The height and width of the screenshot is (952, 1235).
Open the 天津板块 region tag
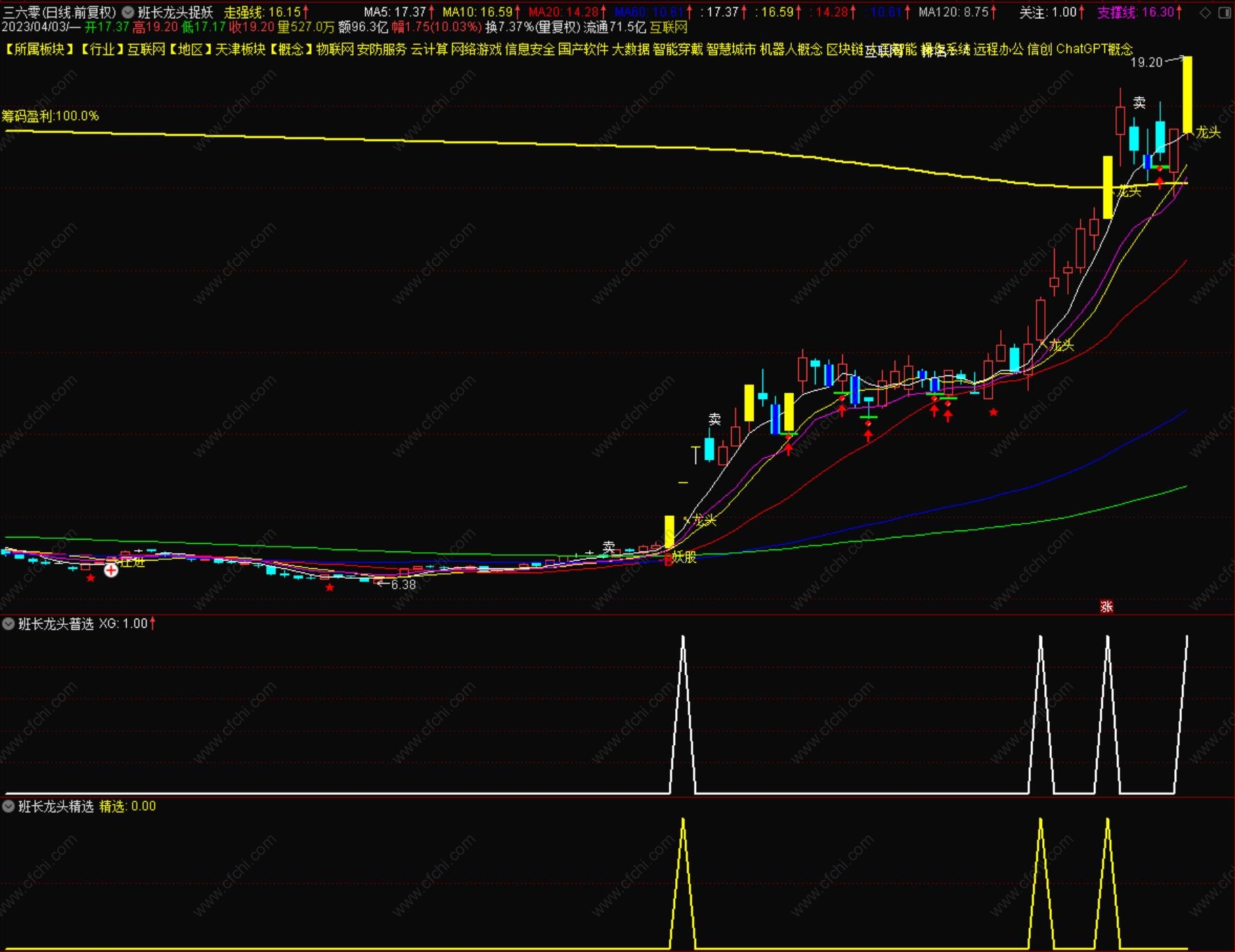point(240,49)
